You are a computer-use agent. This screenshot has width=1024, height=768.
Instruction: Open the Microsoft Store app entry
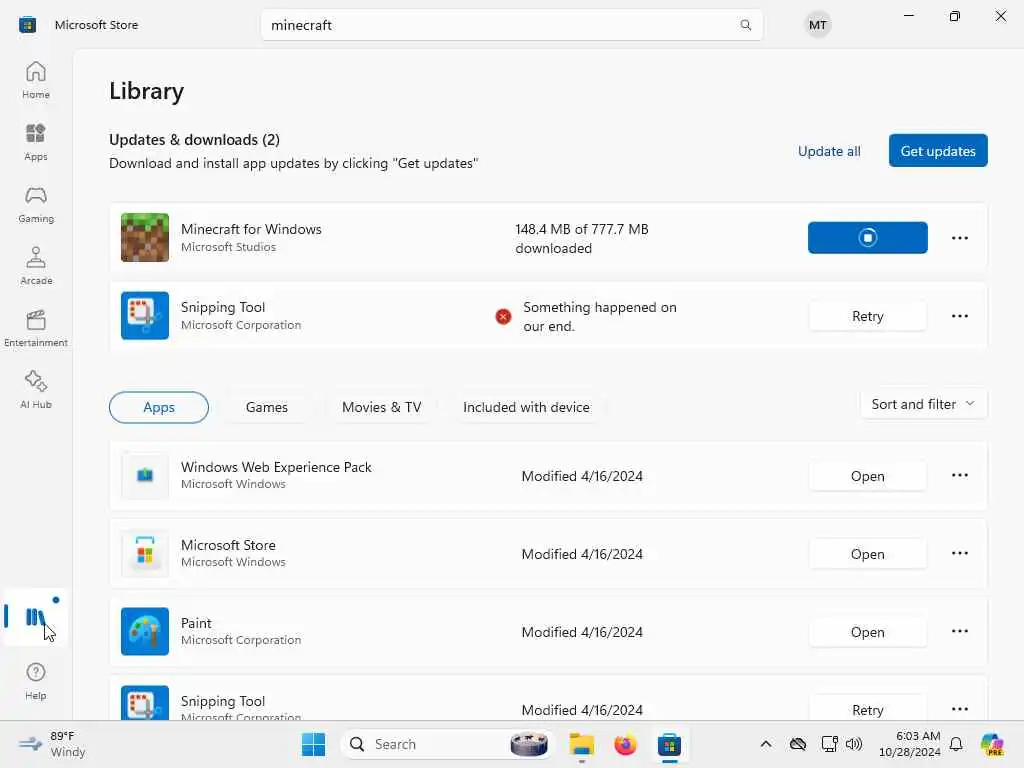tap(867, 554)
